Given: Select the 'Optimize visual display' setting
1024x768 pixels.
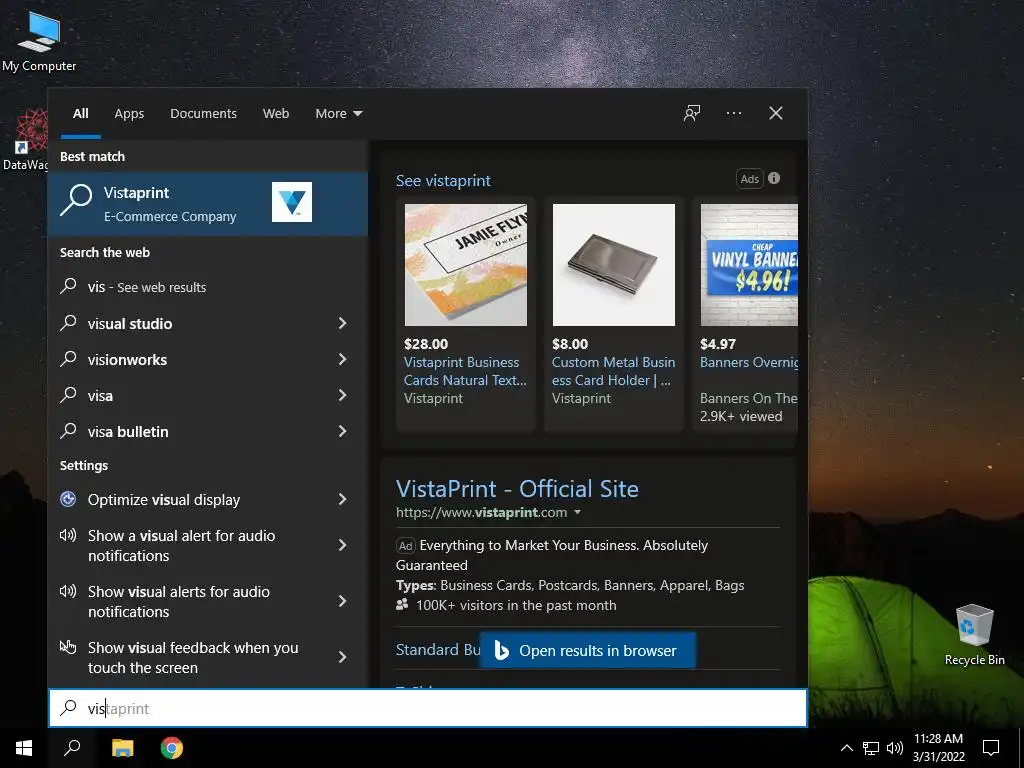Looking at the screenshot, I should tap(208, 500).
